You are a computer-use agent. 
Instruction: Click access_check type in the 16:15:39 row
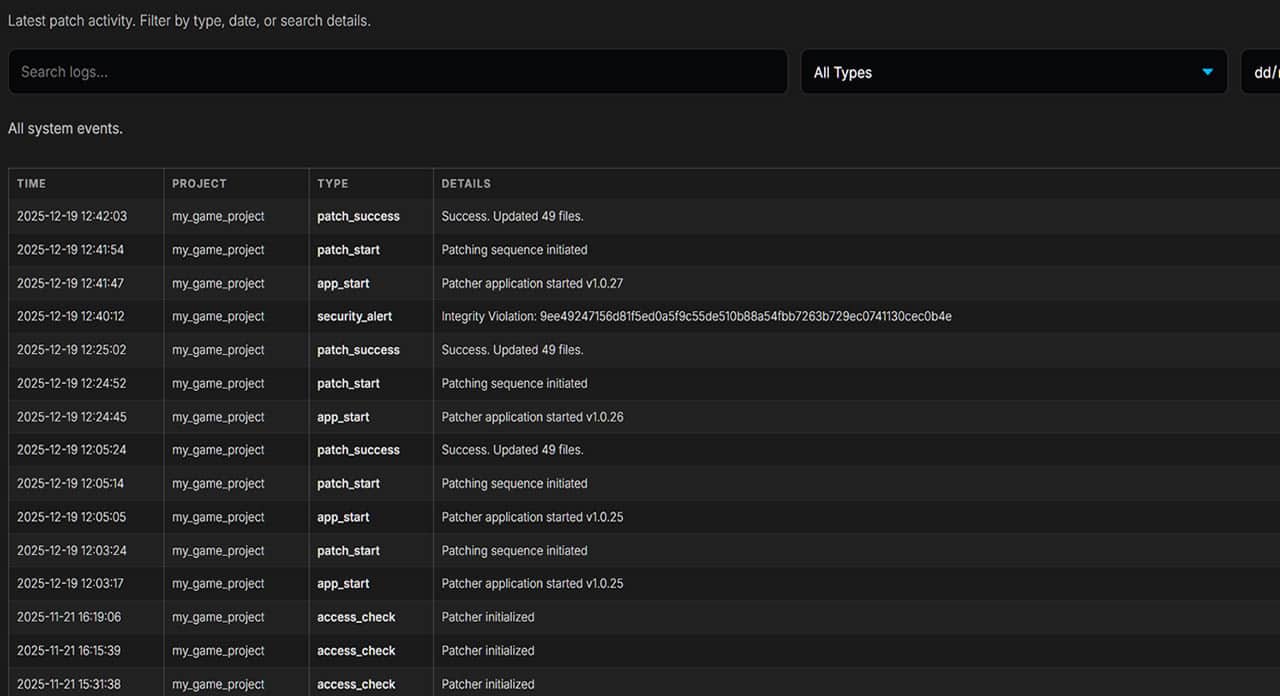click(356, 650)
